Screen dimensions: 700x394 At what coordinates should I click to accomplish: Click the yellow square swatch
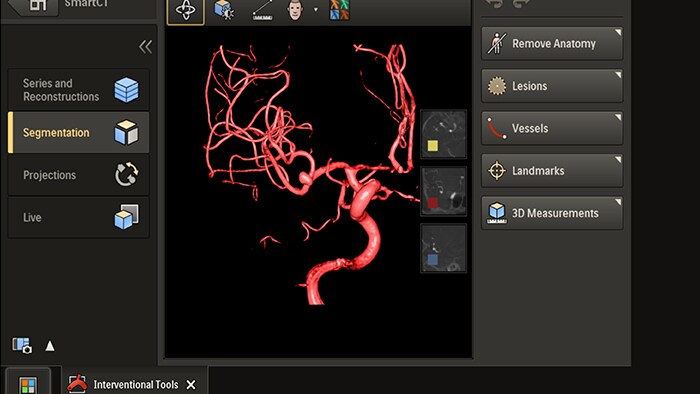tap(433, 146)
